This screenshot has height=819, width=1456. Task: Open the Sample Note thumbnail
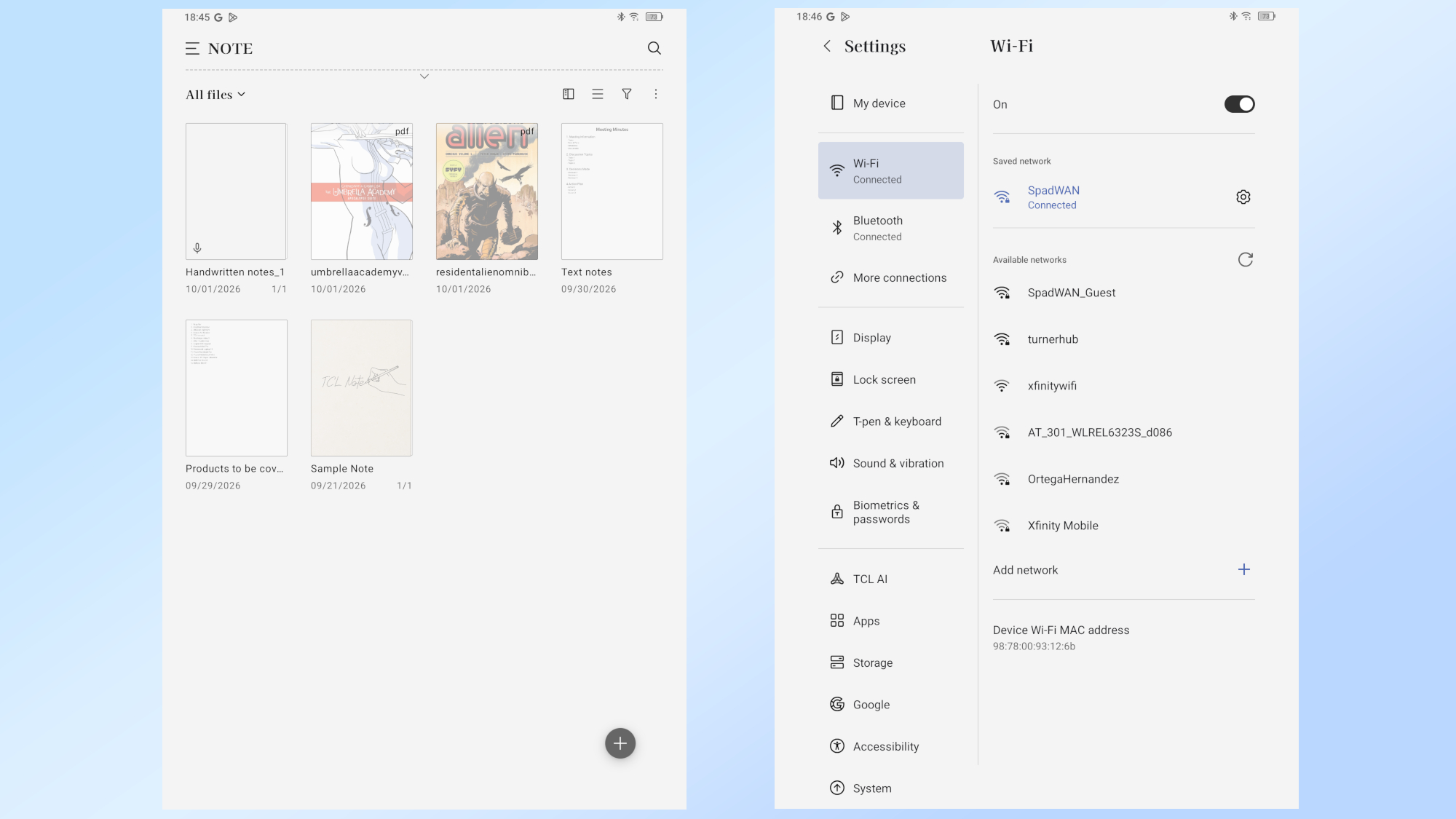pyautogui.click(x=362, y=388)
